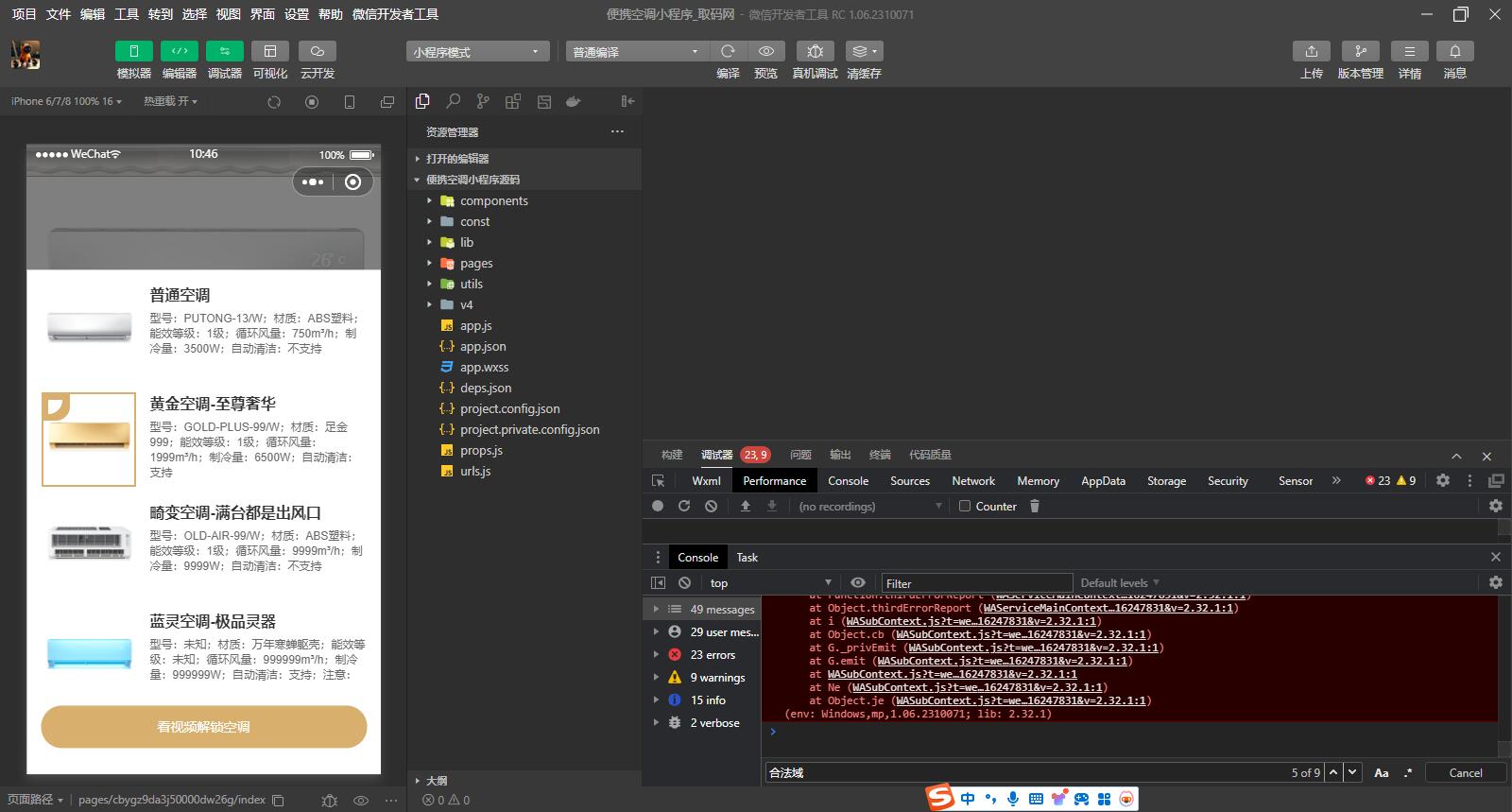The image size is (1512, 812).
Task: Enable the Counter checkbox
Action: [x=965, y=507]
